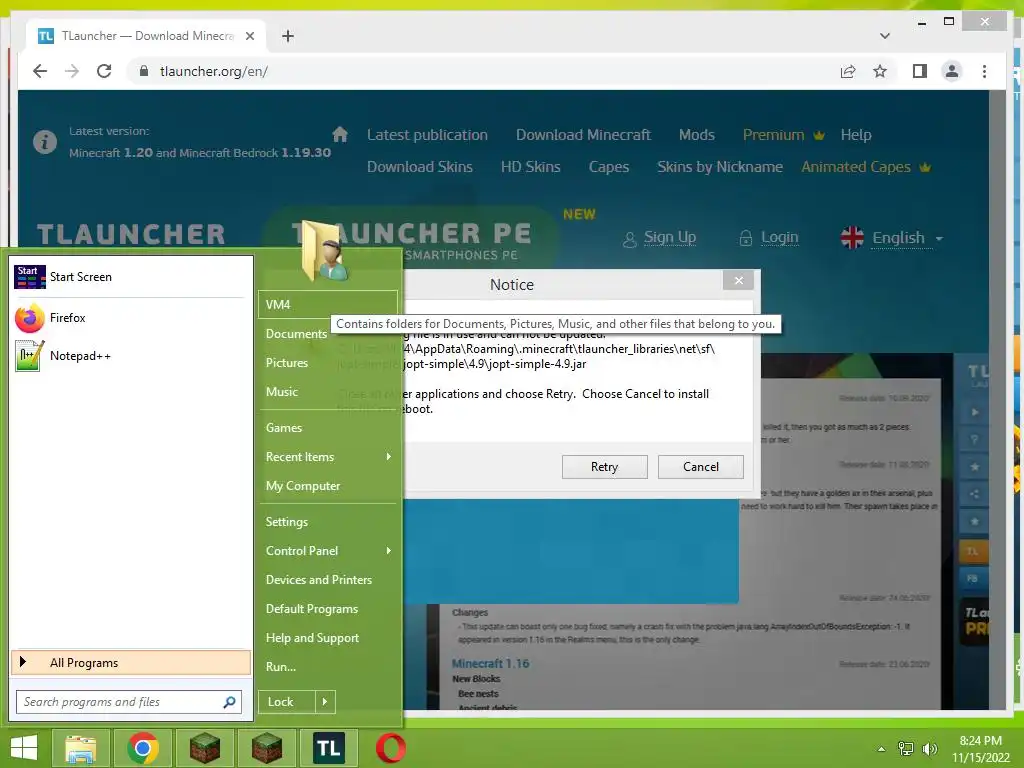
Task: Click the home icon on TLauncher site
Action: [x=340, y=134]
